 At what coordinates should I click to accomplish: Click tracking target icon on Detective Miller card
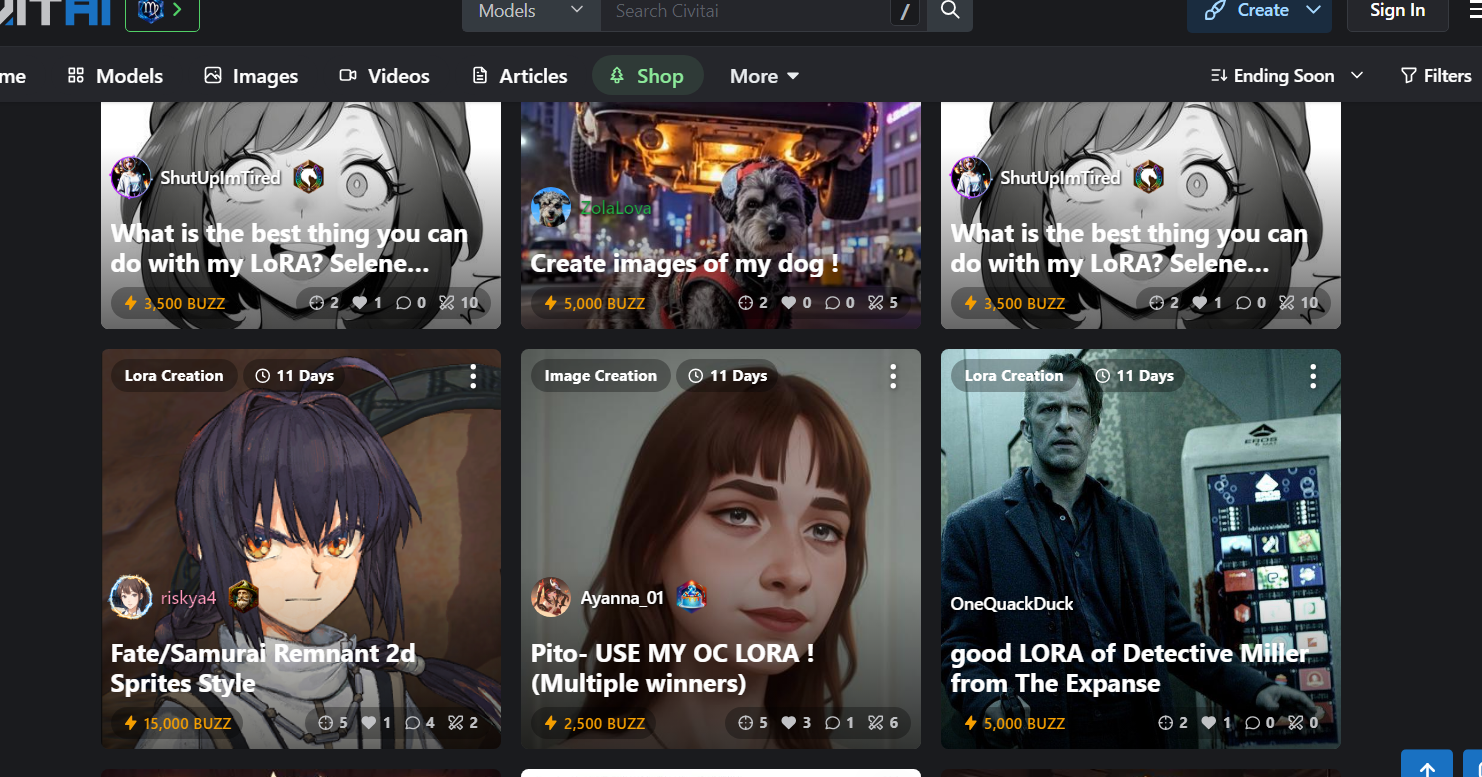[1165, 723]
